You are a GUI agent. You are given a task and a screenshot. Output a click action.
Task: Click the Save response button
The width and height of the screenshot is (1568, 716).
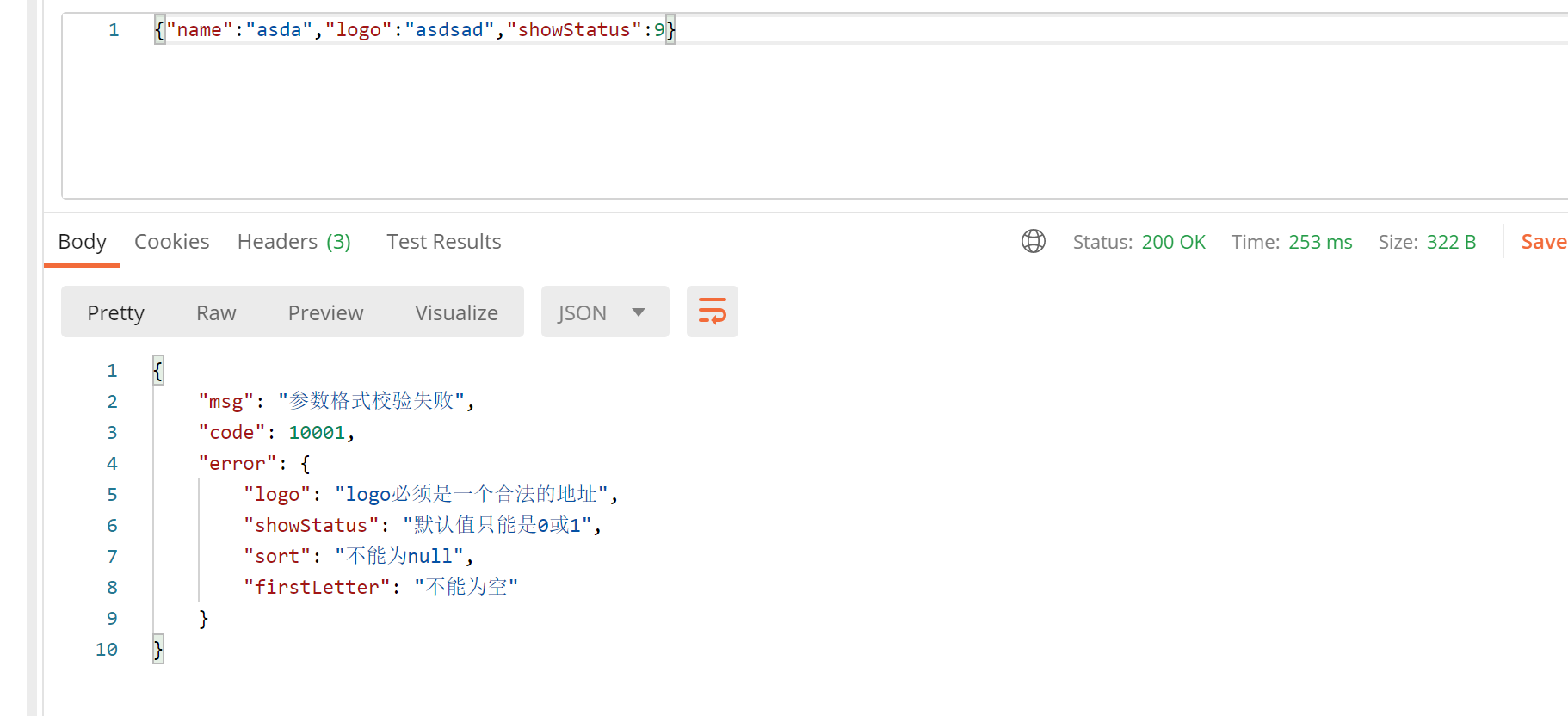(x=1544, y=242)
